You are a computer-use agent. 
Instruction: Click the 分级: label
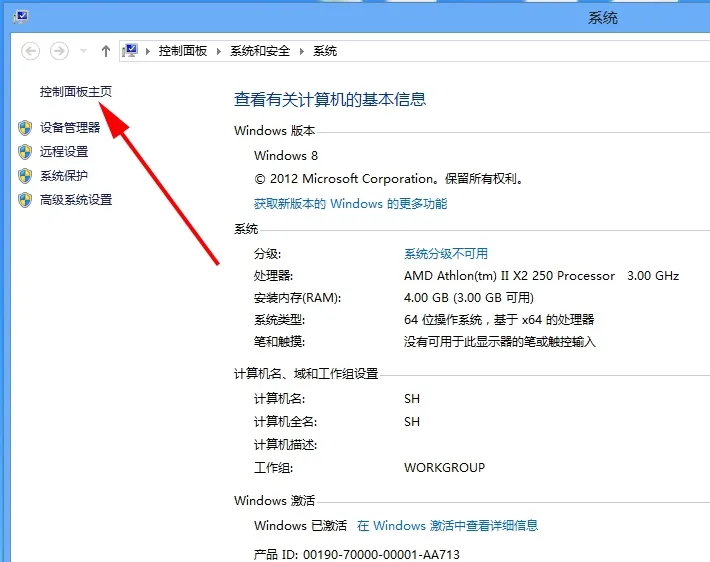click(x=268, y=254)
